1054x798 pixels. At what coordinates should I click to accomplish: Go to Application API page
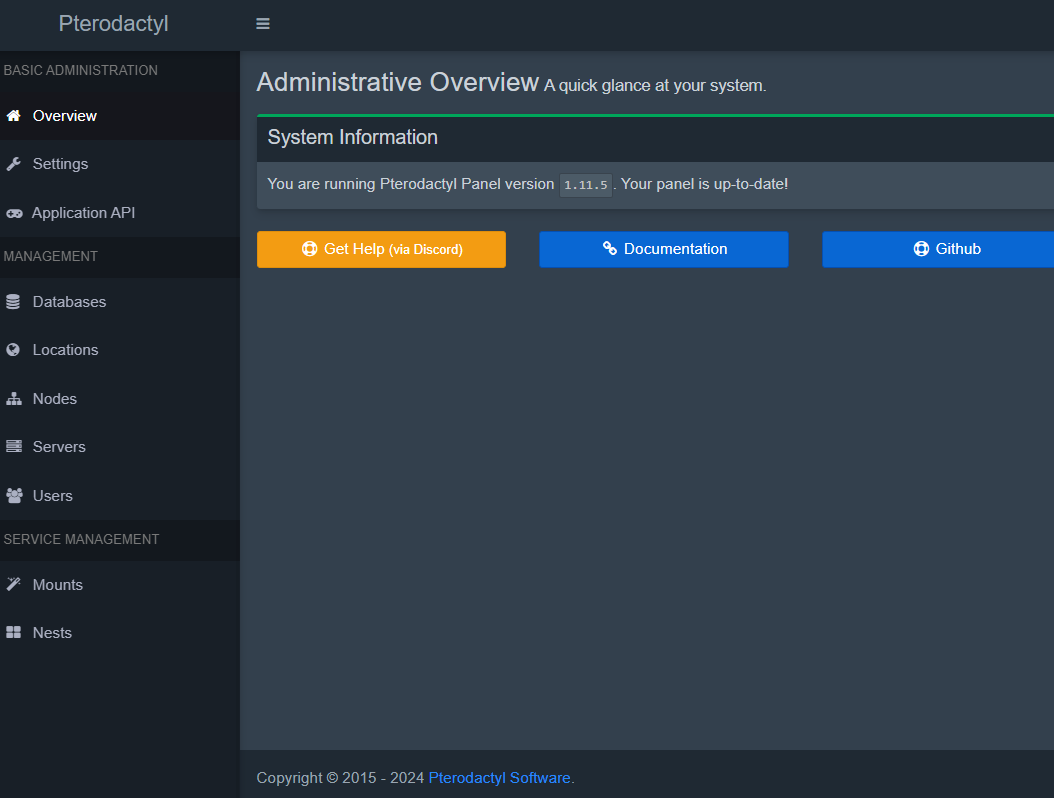tap(120, 213)
